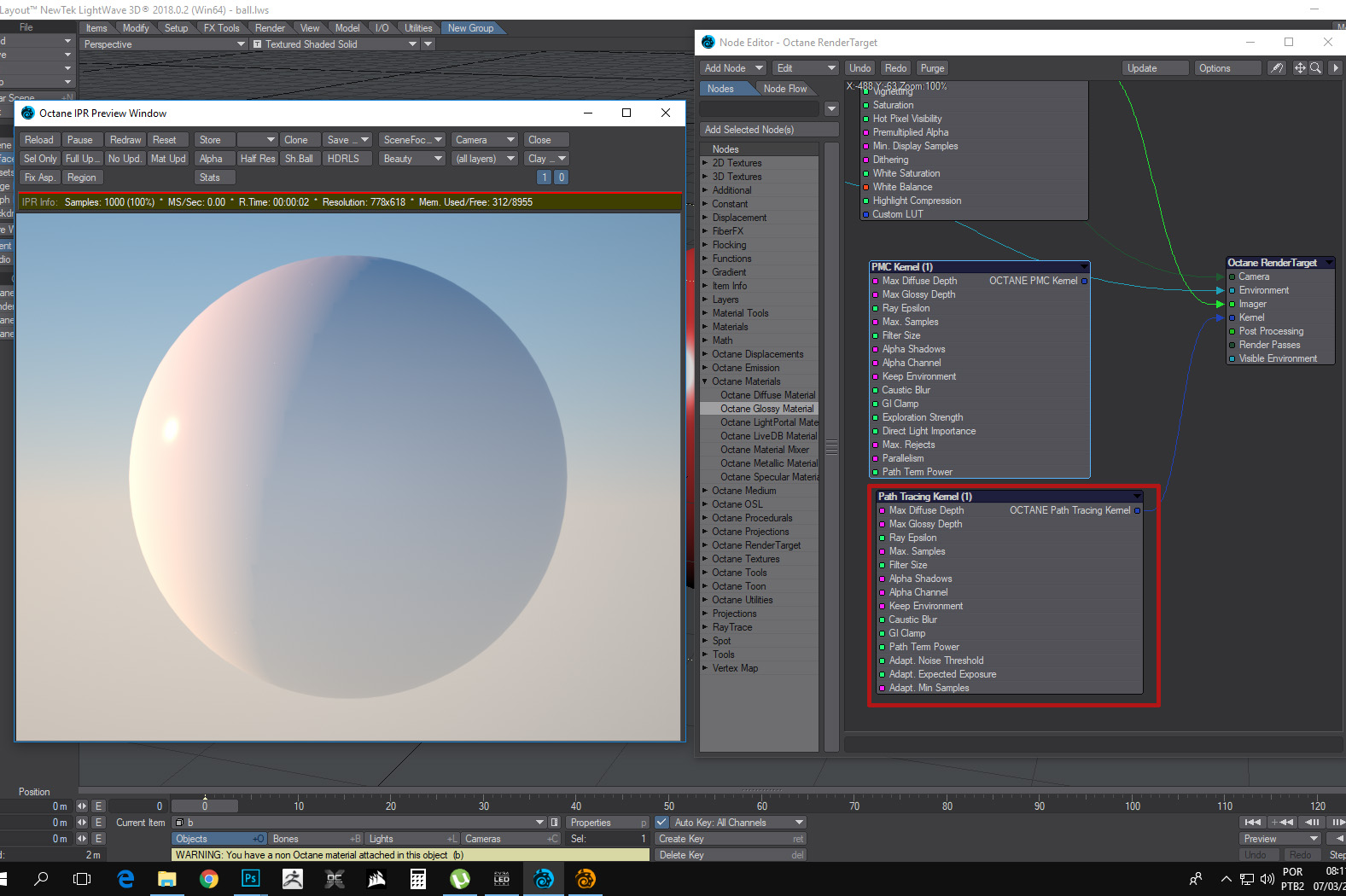
Task: Open the ZBrush taskbar icon
Action: 293,879
